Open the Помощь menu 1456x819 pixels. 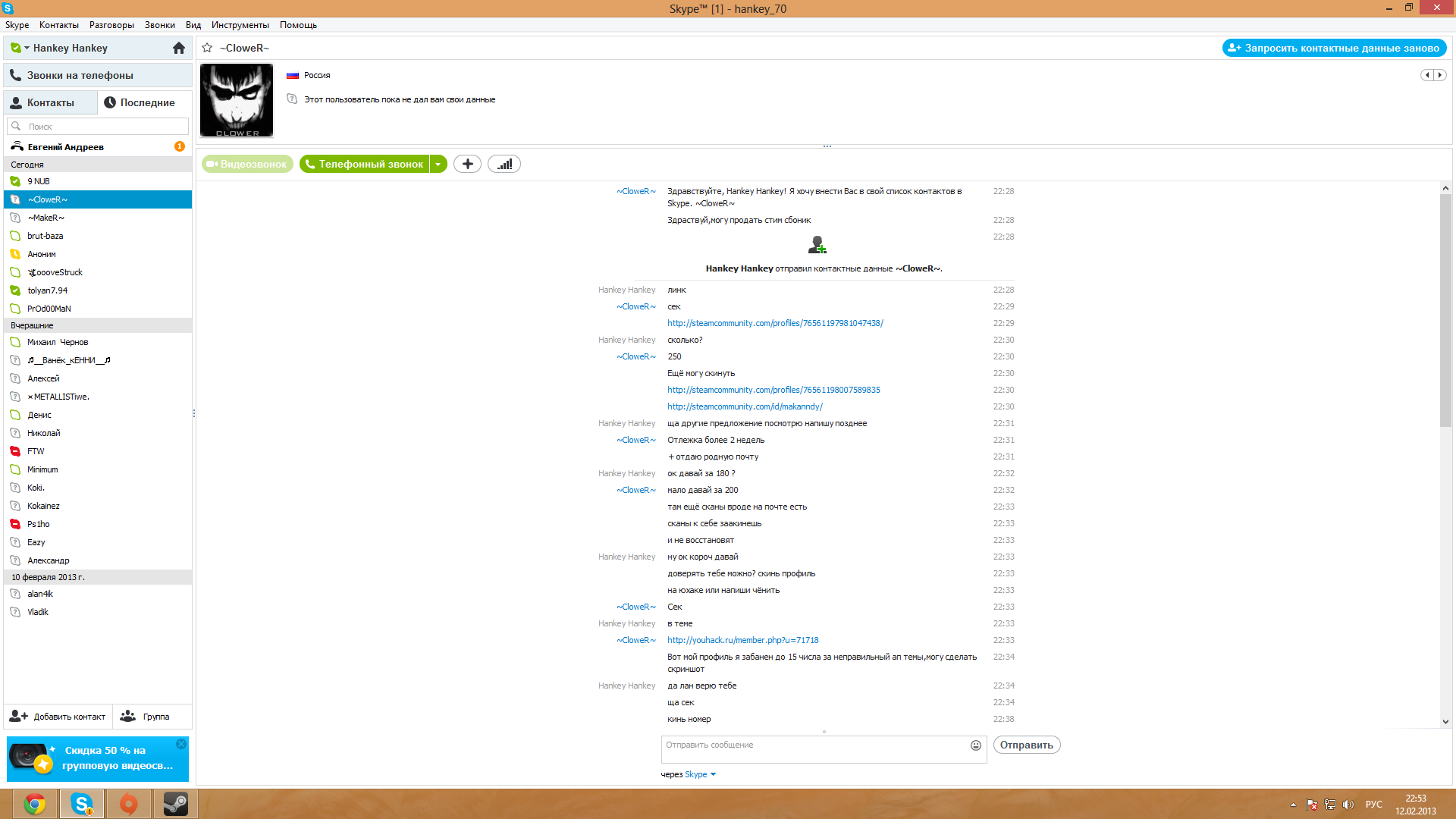tap(298, 25)
